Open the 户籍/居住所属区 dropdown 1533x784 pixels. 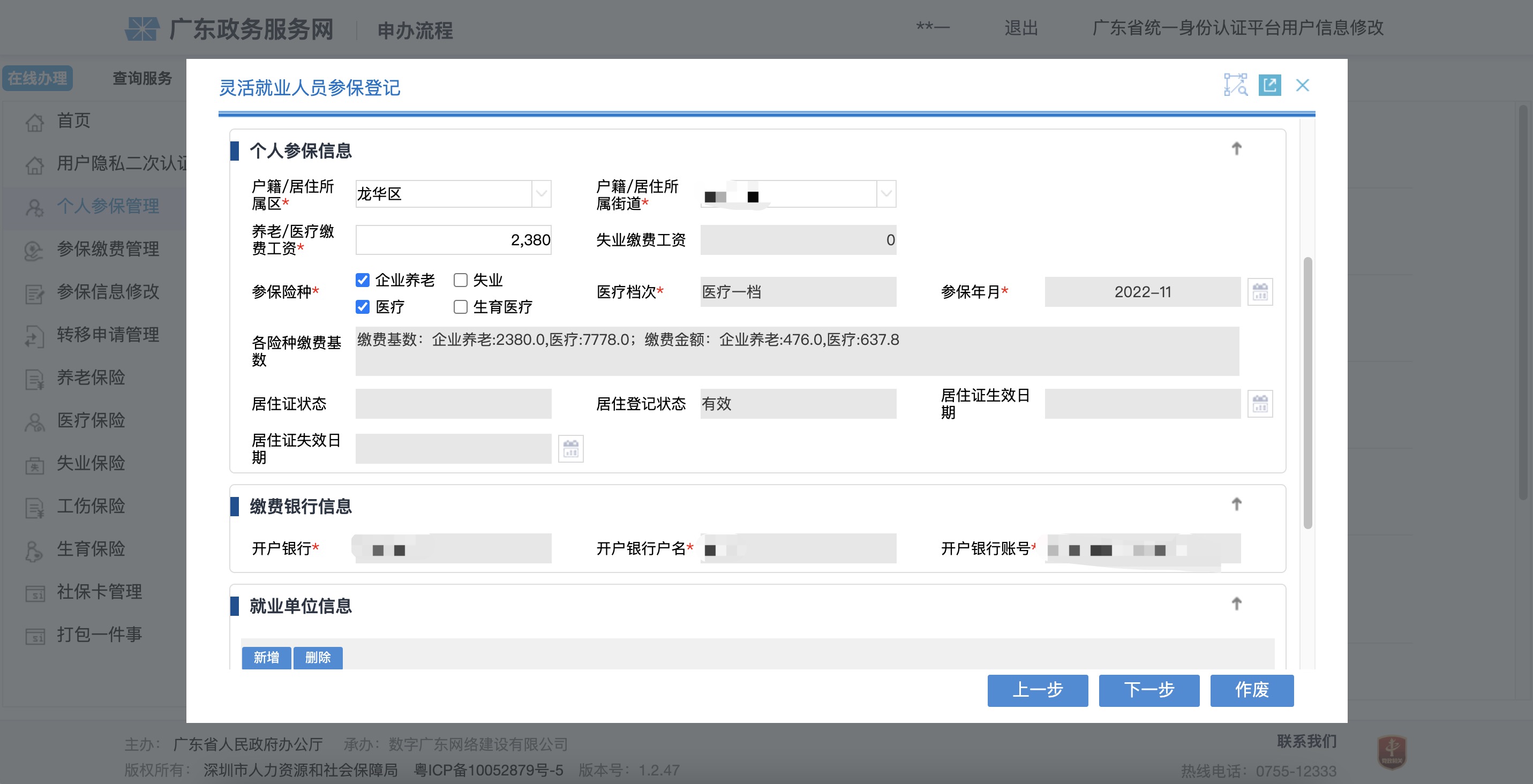click(540, 194)
